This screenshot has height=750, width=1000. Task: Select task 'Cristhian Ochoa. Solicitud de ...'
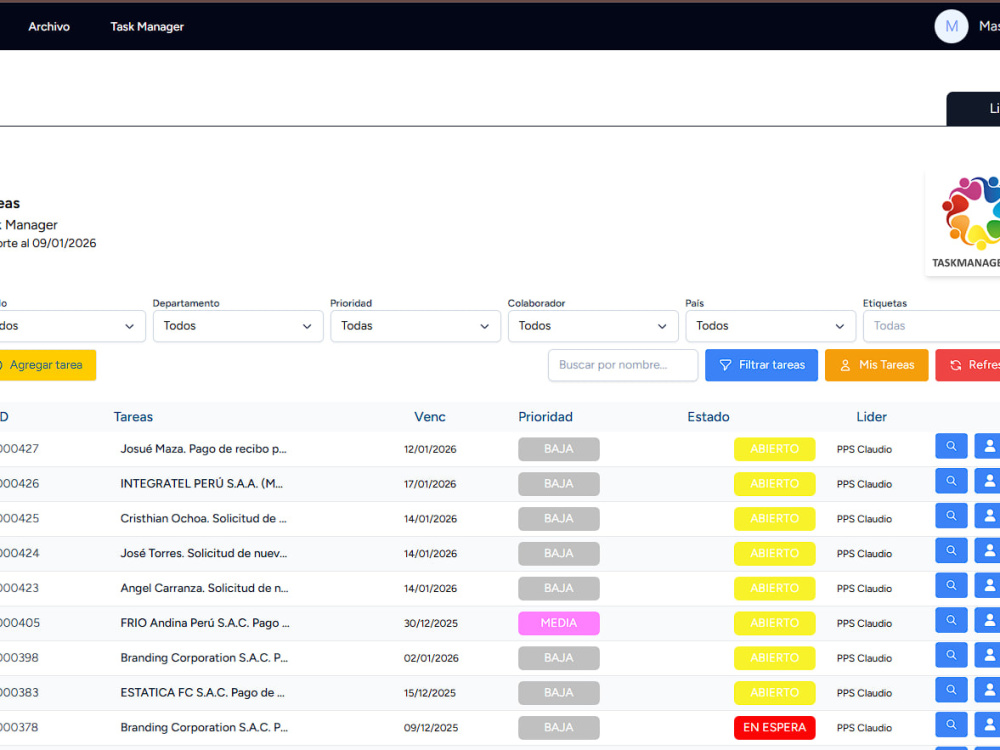[x=203, y=518]
